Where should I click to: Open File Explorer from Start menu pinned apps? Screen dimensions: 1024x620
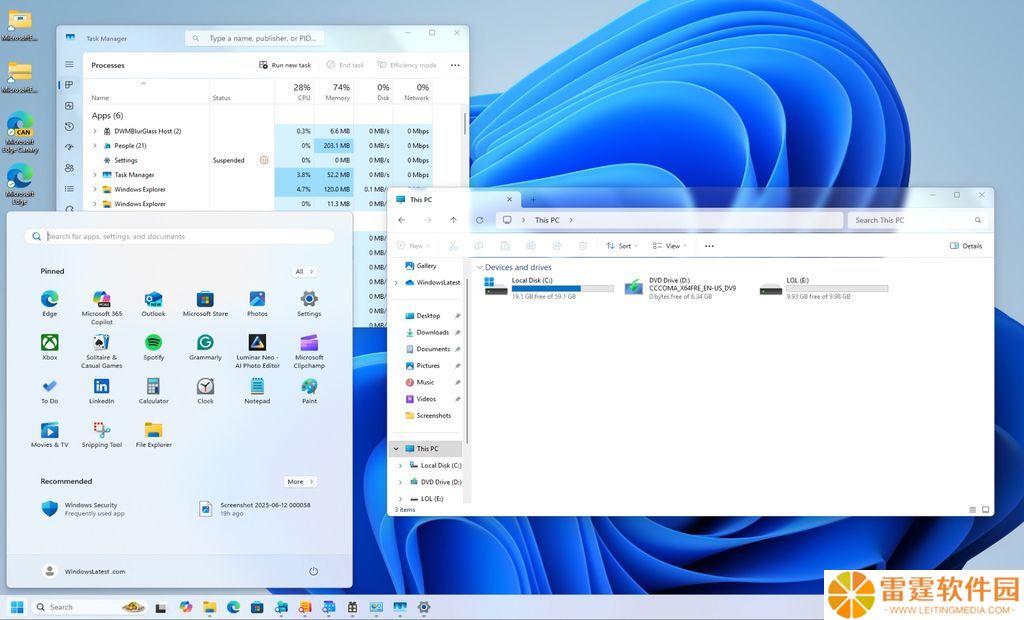153,435
